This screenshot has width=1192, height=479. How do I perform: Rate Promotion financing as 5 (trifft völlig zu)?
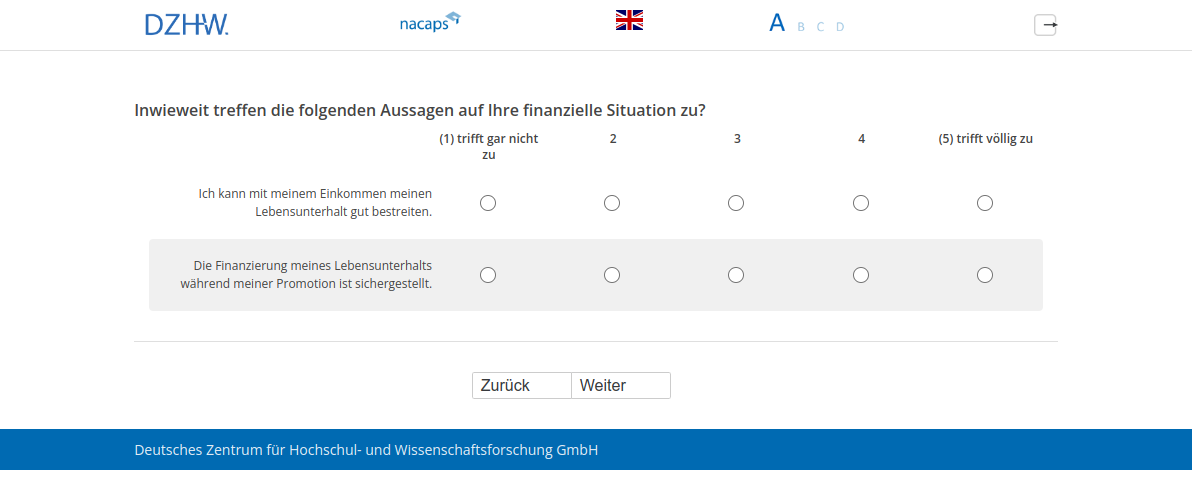tap(985, 275)
